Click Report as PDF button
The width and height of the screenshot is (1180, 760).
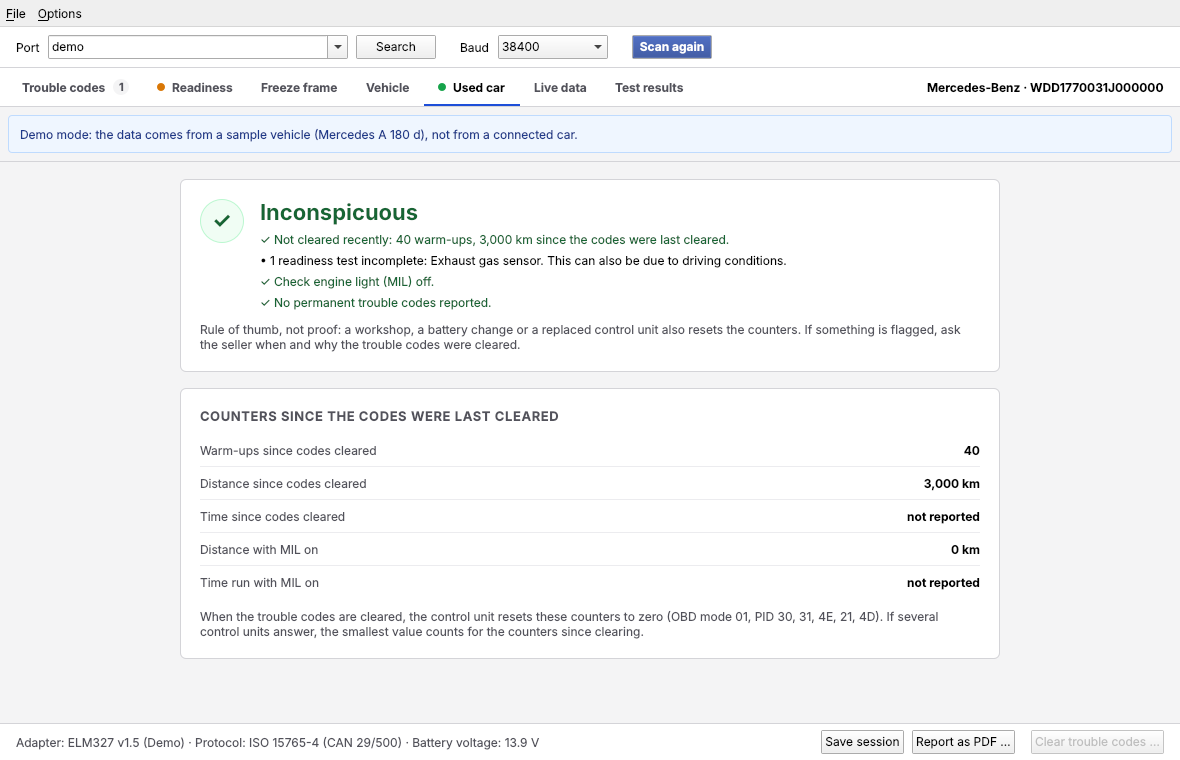coord(963,742)
